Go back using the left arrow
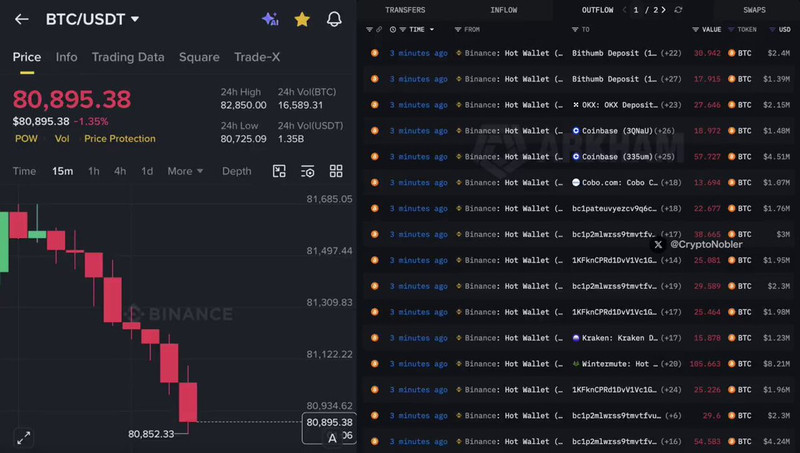 [21, 19]
